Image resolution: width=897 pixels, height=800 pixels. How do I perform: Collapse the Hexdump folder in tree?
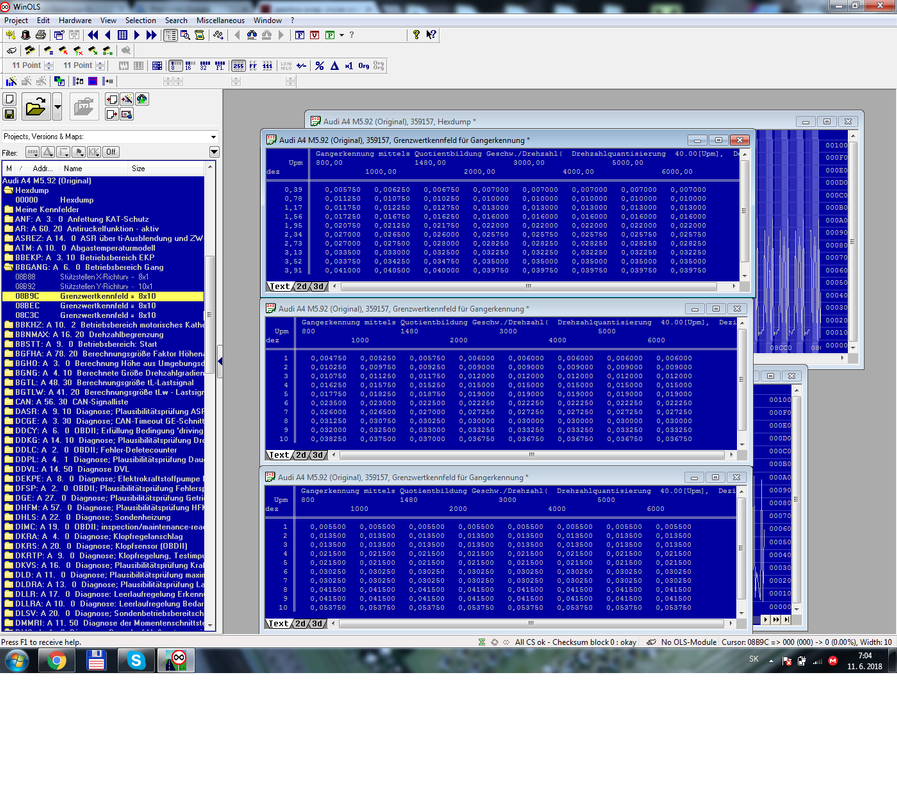click(x=9, y=191)
